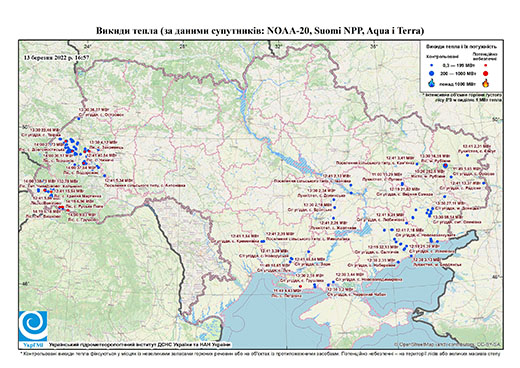Click the map title mentioning NOAA-20 satellites

tap(260, 31)
